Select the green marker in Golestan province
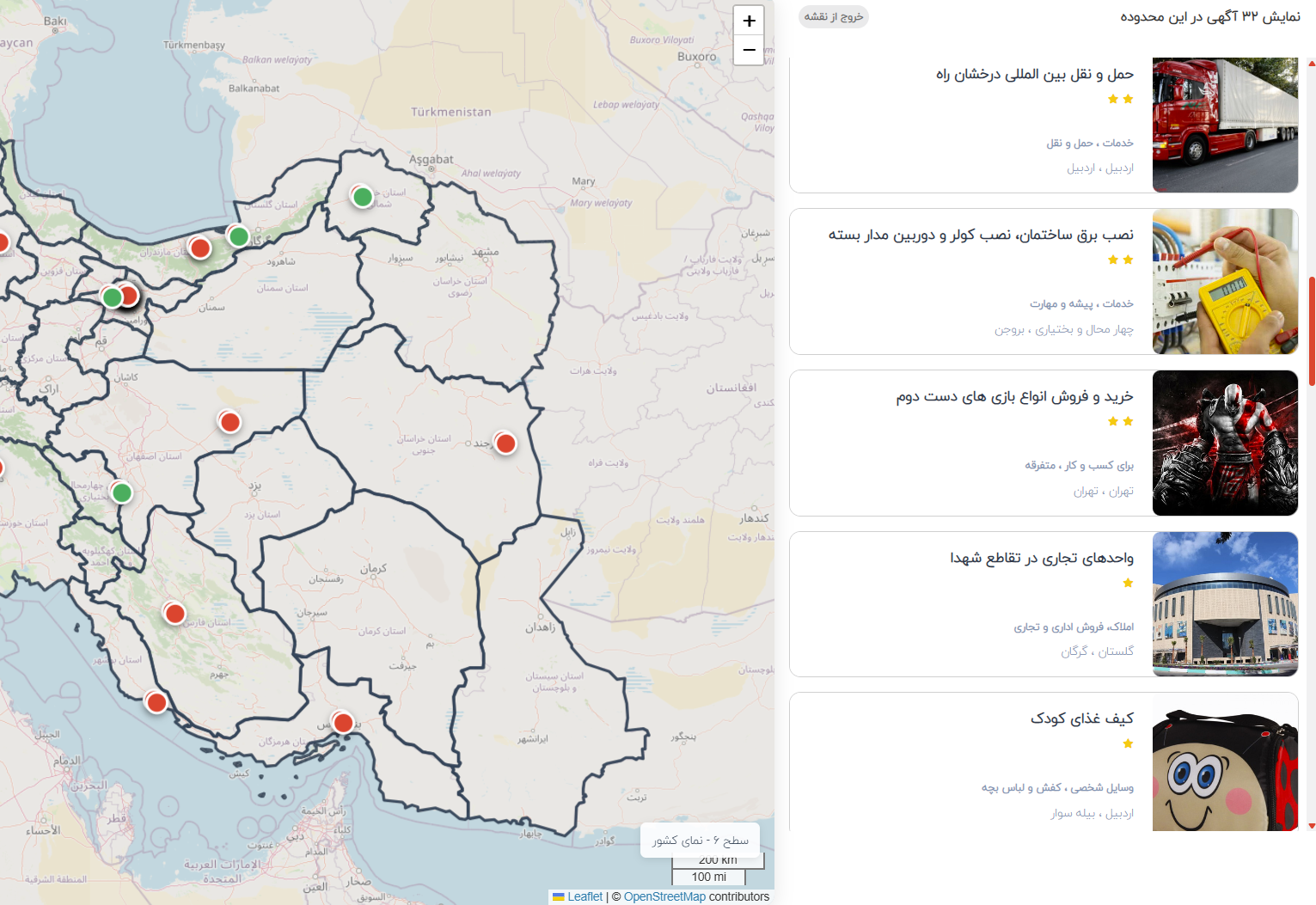This screenshot has height=905, width=1316. (x=239, y=235)
